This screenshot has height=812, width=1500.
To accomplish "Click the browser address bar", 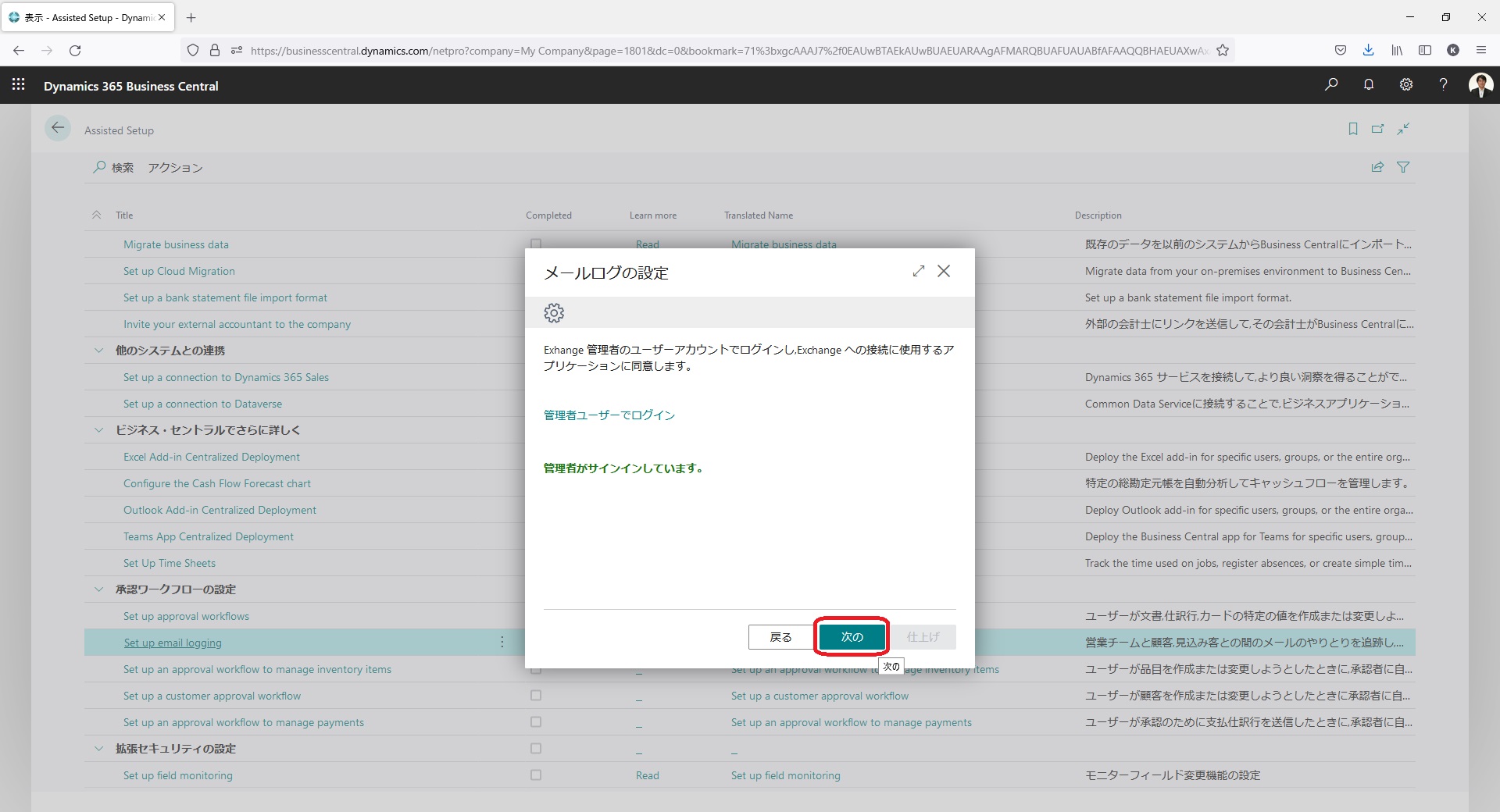I will [x=727, y=51].
